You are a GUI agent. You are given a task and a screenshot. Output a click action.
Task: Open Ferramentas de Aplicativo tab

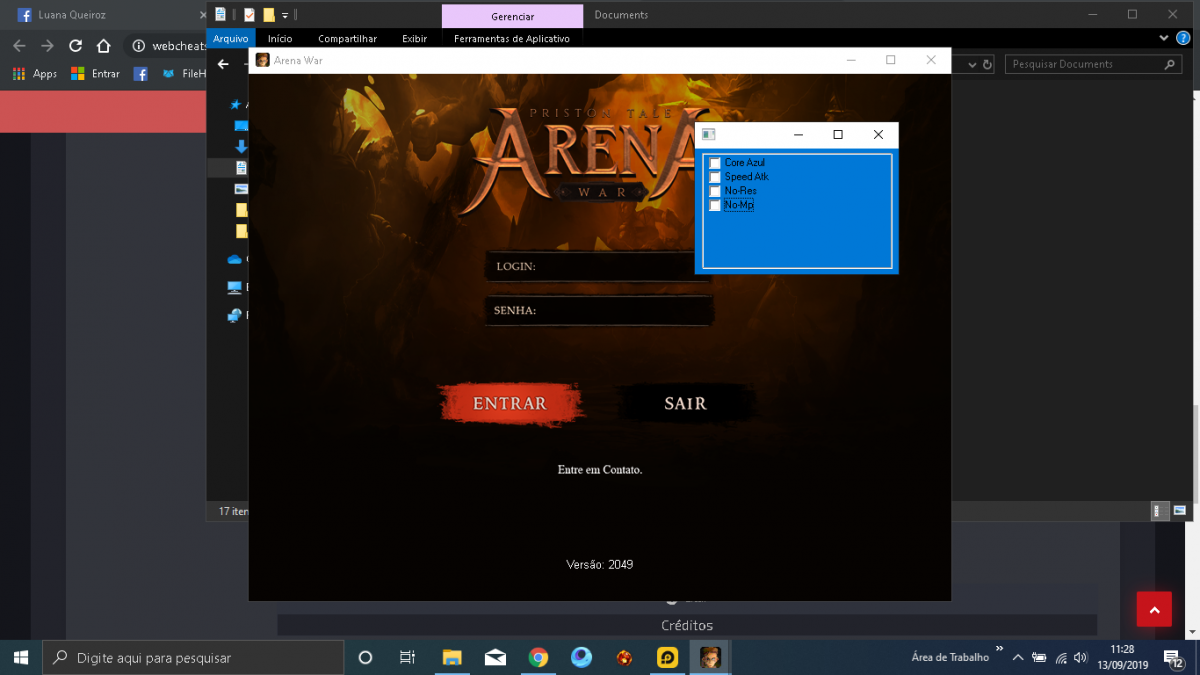(512, 39)
